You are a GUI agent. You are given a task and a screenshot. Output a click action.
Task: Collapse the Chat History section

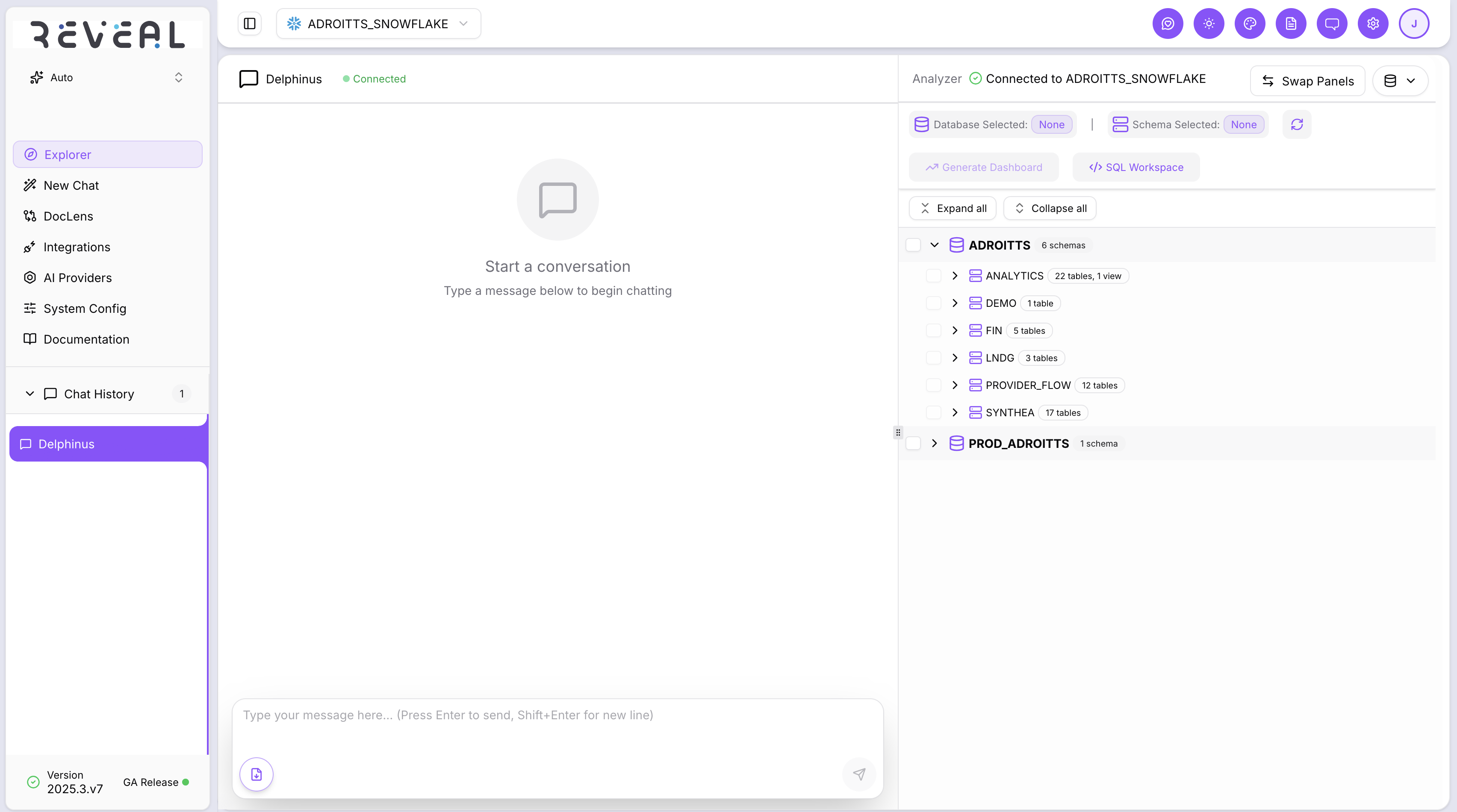pos(30,394)
